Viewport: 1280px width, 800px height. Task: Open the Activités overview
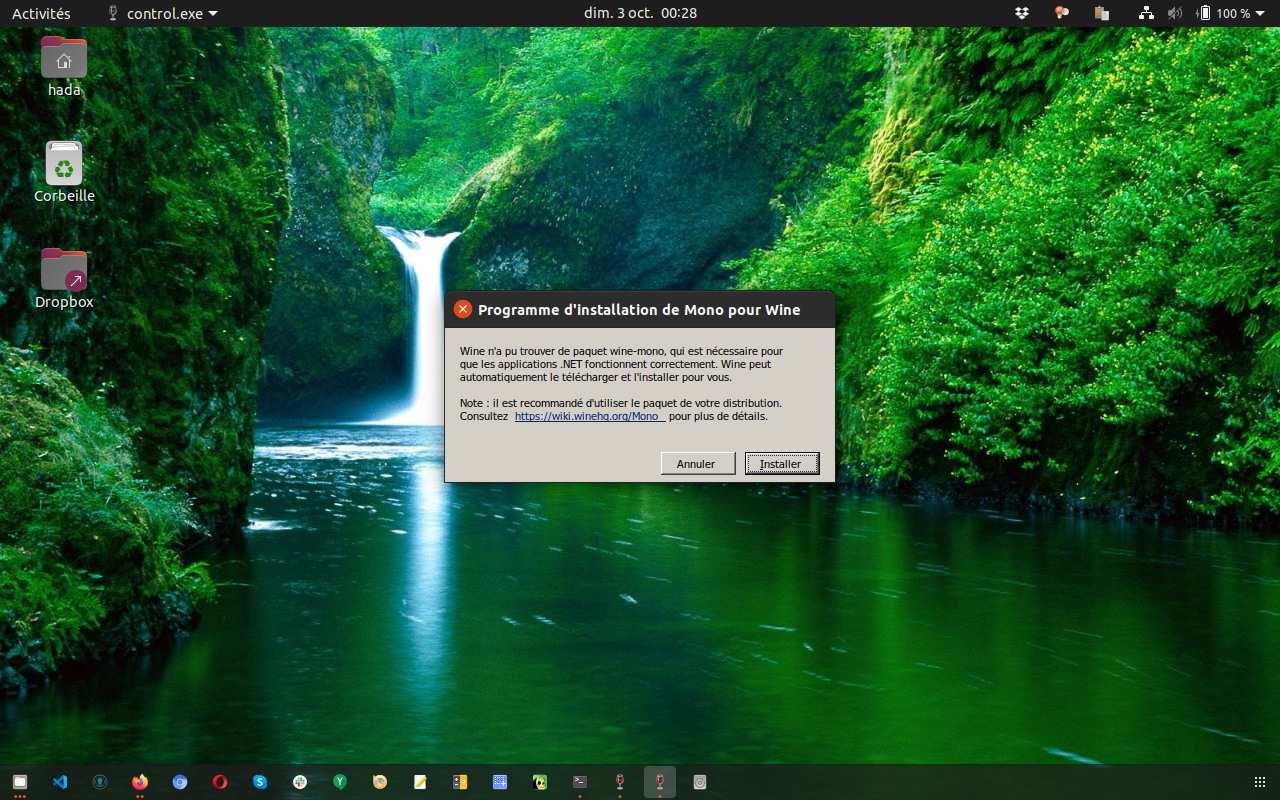pyautogui.click(x=41, y=13)
